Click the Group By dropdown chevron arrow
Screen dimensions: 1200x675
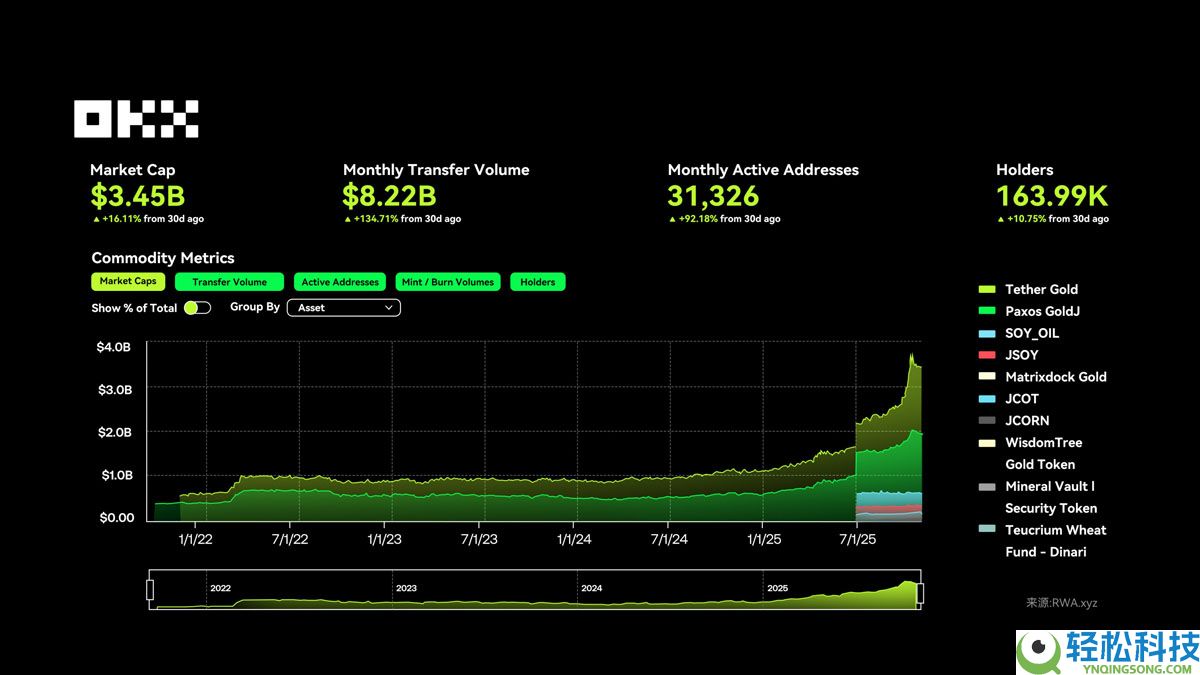[x=389, y=308]
